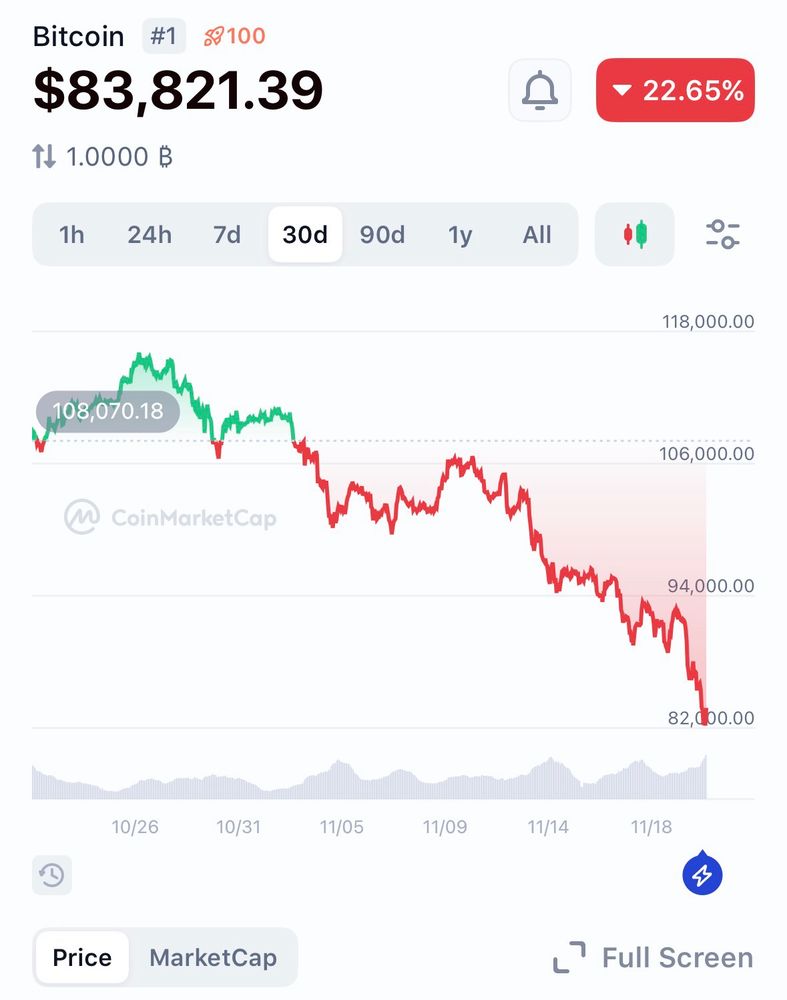Click the Full Screen expand icon
Screen dimensions: 787x1000
click(x=570, y=957)
